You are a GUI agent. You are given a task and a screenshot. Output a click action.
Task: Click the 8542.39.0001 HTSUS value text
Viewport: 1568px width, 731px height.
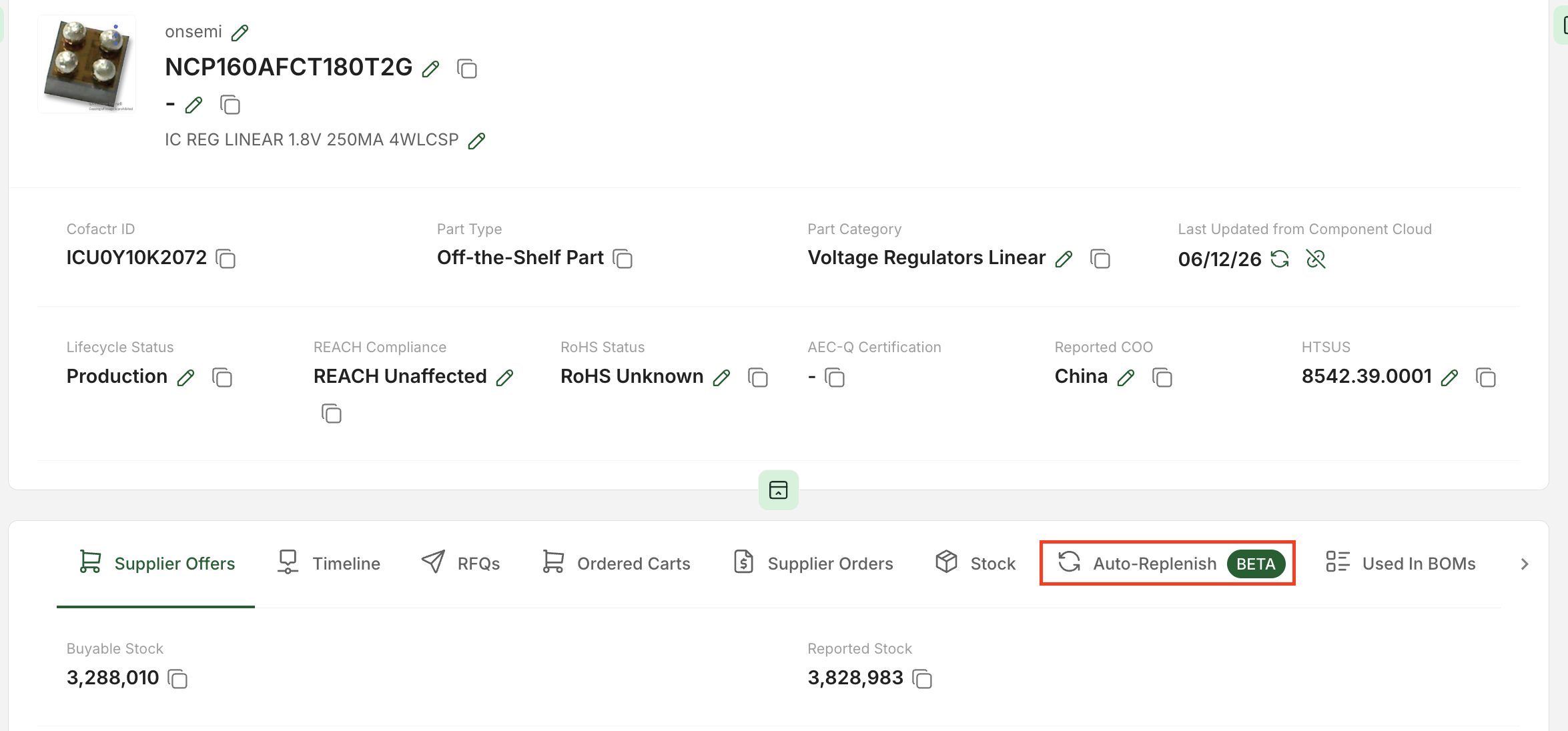tap(1366, 376)
